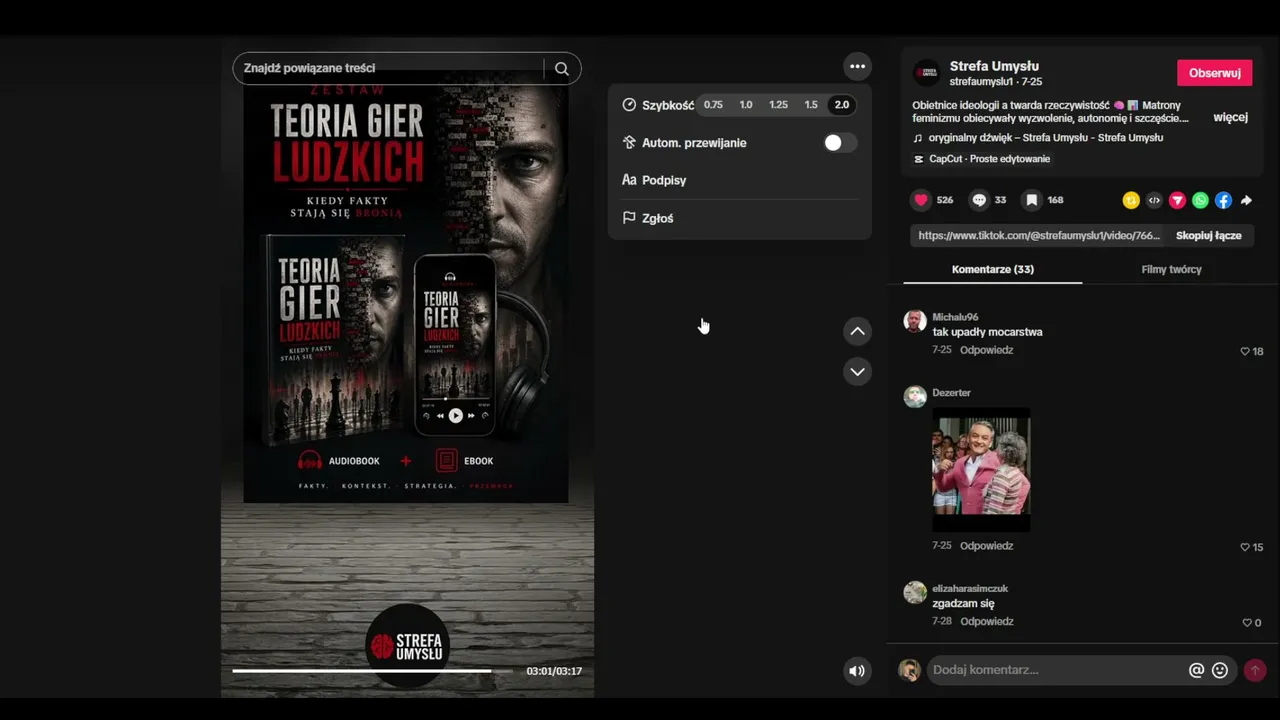
Task: Click username Michalu96
Action: tap(955, 317)
